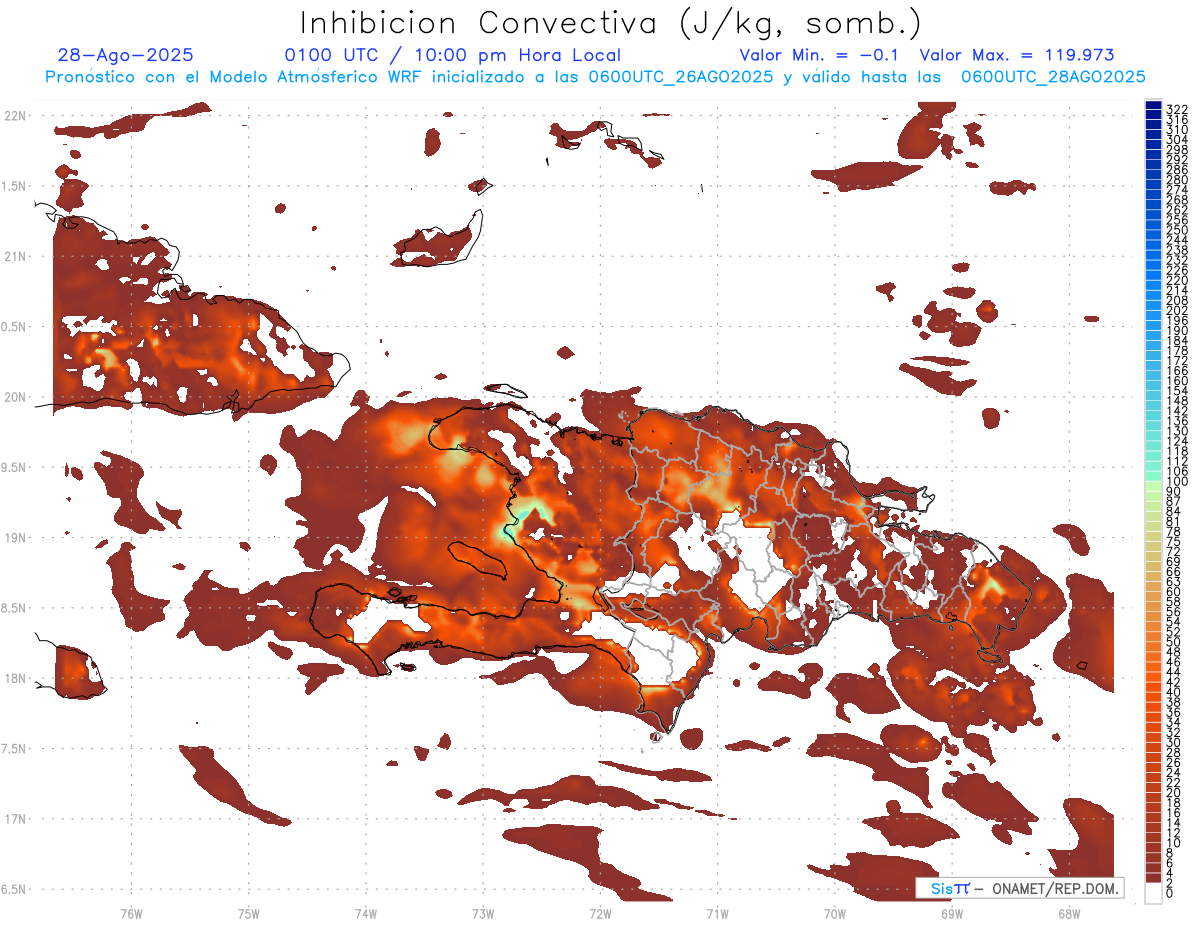Select the date "28-Ago-2025"
Screen dimensions: 1200x927
point(125,55)
